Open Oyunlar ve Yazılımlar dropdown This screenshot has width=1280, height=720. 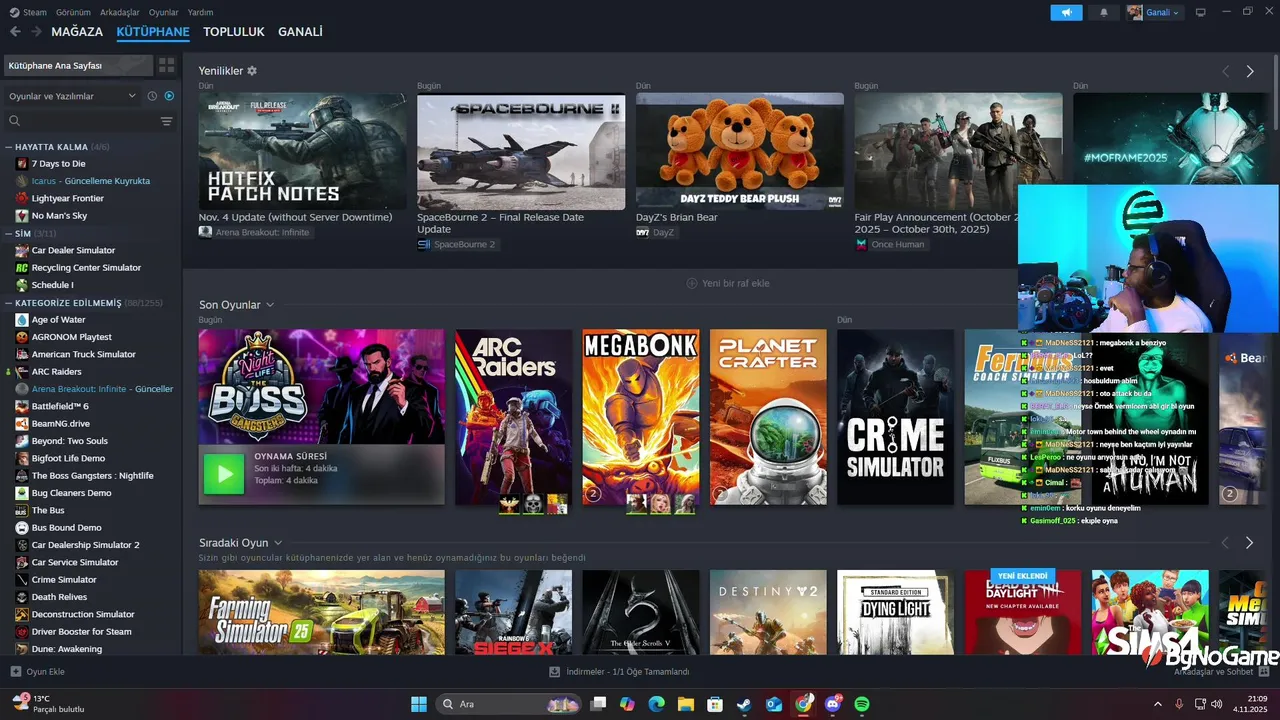tap(72, 96)
